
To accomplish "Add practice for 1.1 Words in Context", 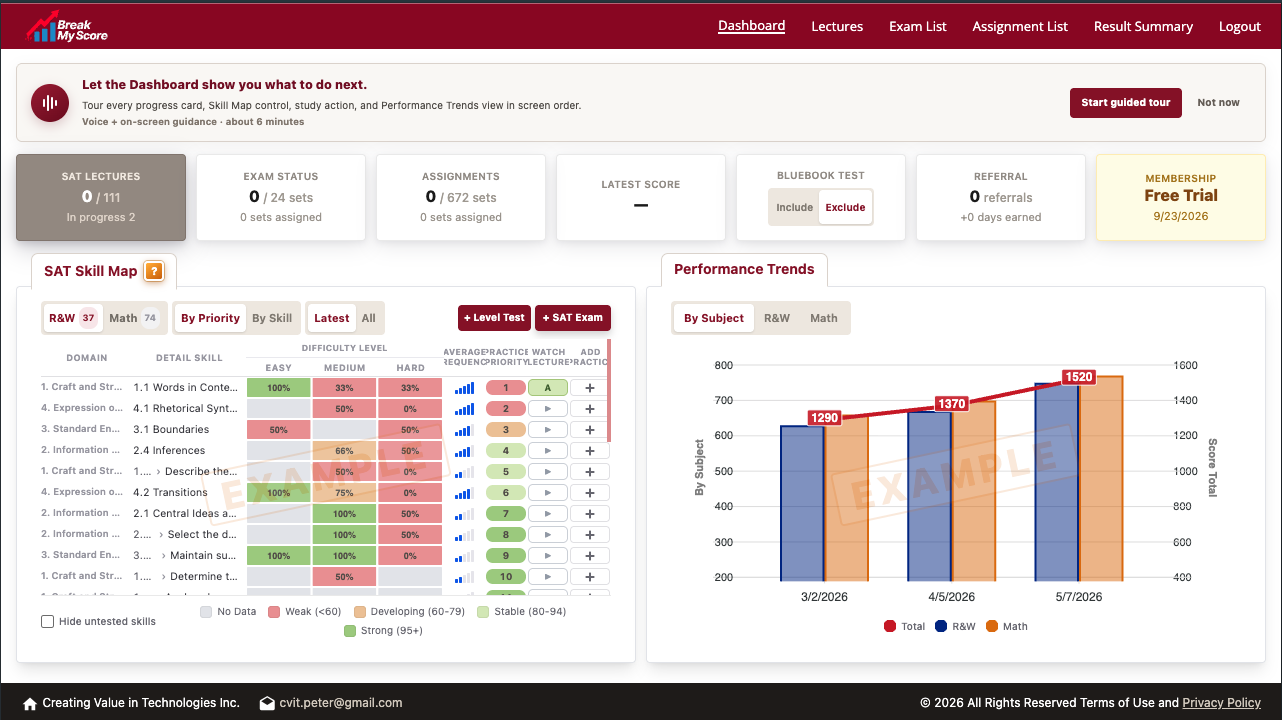I will coord(590,388).
